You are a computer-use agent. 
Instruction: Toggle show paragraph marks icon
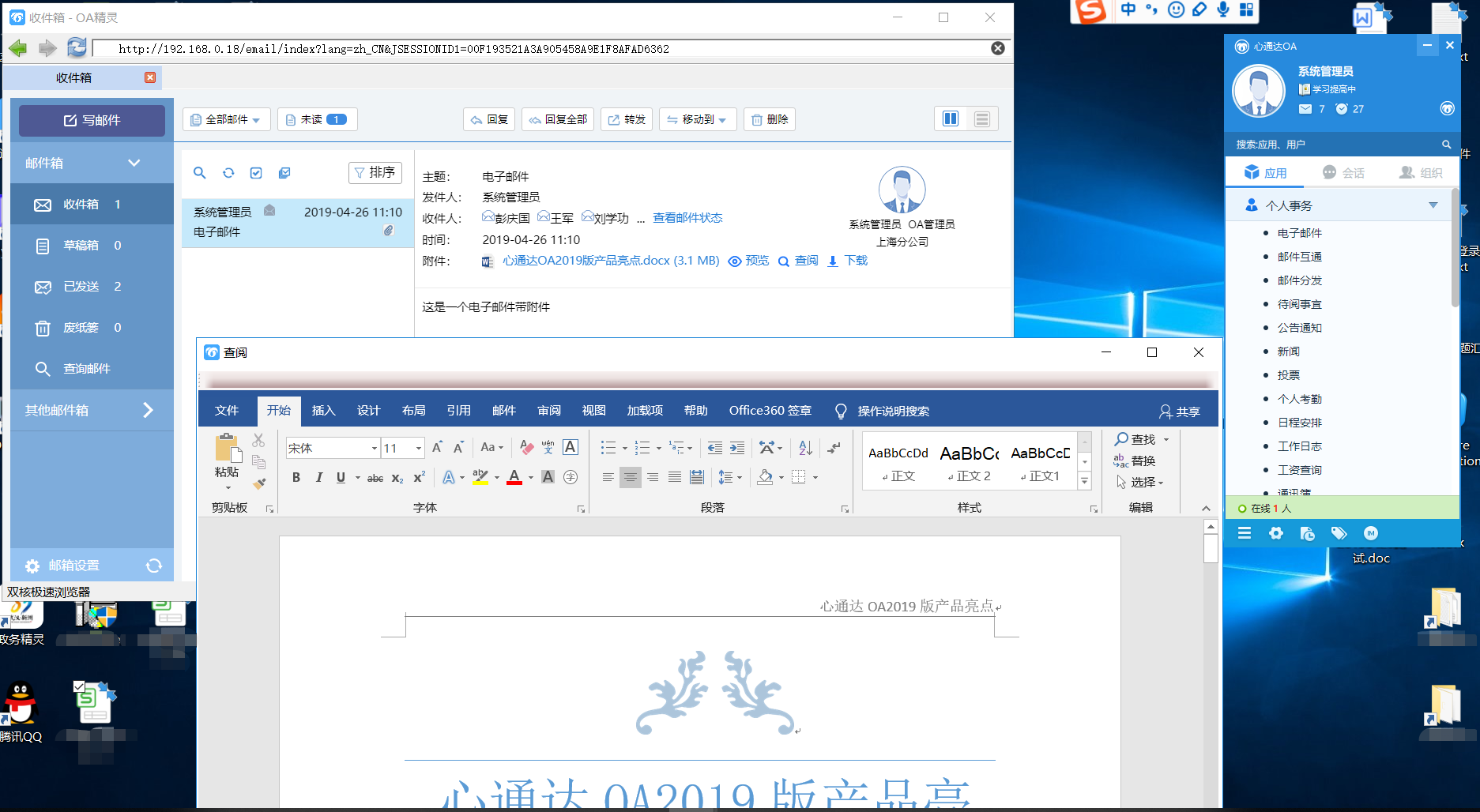(x=834, y=448)
